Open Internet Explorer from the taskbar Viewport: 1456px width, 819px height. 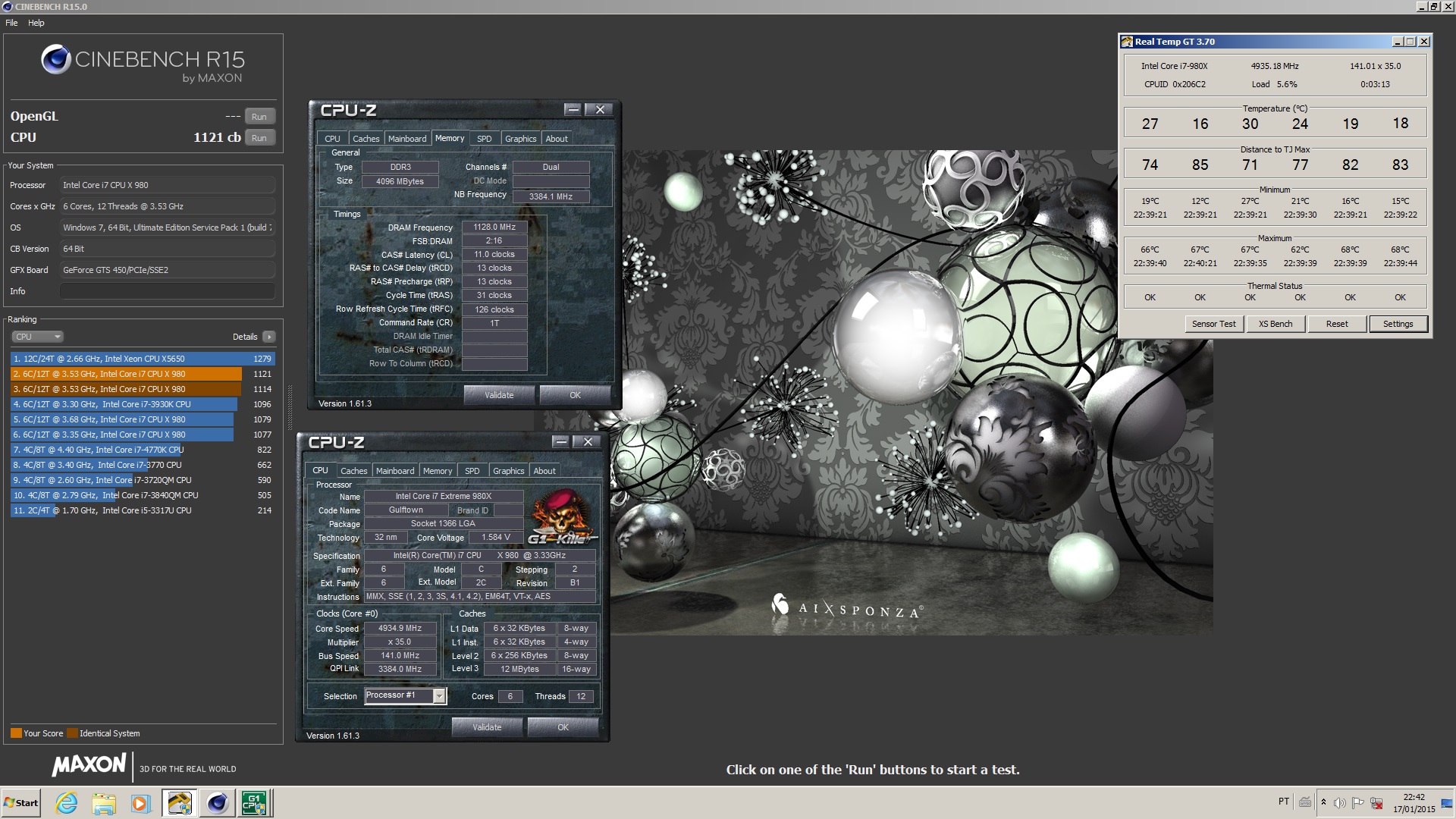tap(67, 803)
